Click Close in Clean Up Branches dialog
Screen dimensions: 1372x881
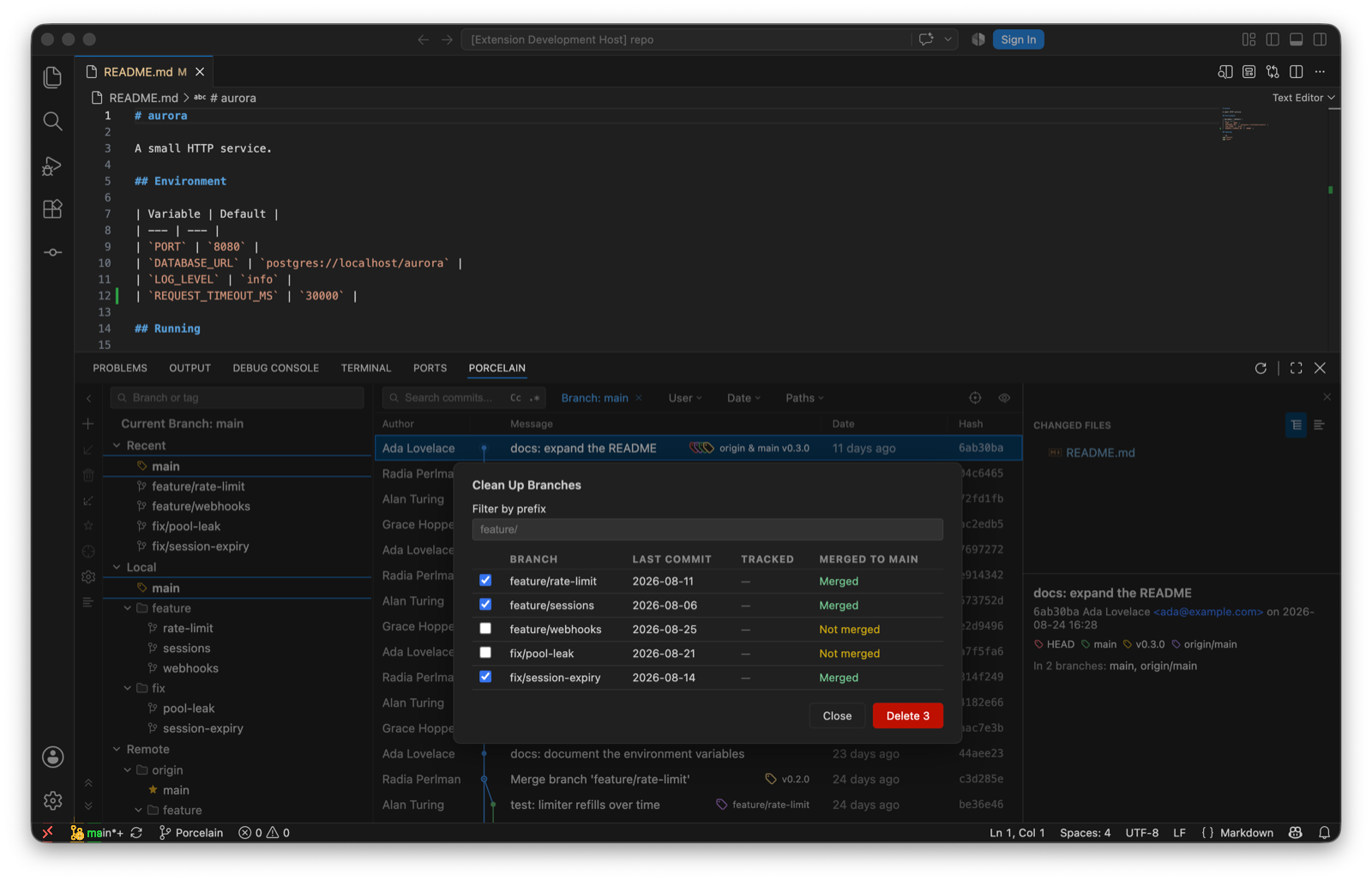point(837,715)
